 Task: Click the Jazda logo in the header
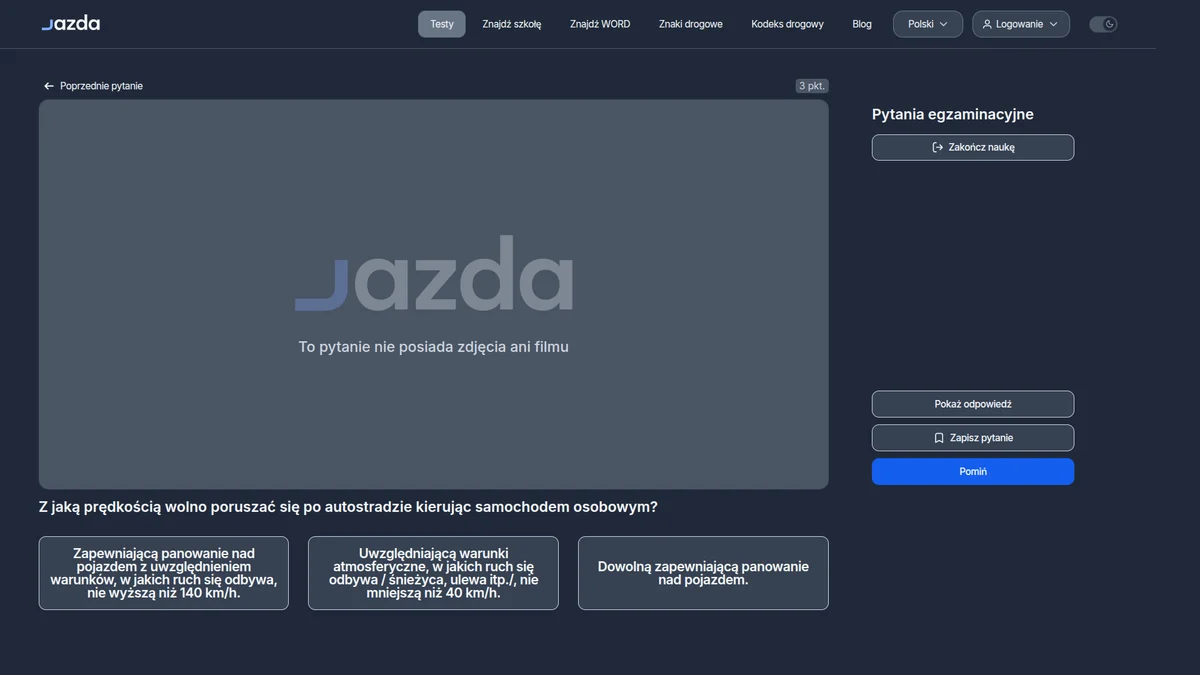click(70, 23)
